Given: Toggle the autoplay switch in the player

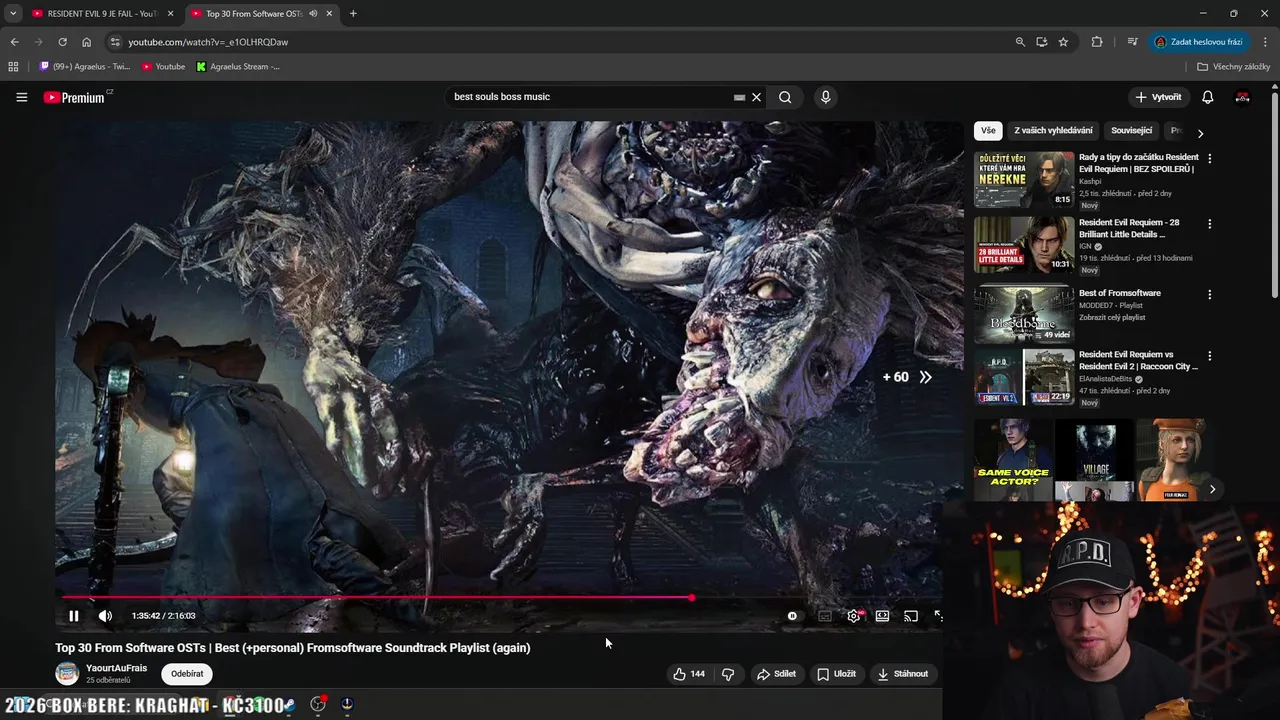Looking at the screenshot, I should click(792, 616).
